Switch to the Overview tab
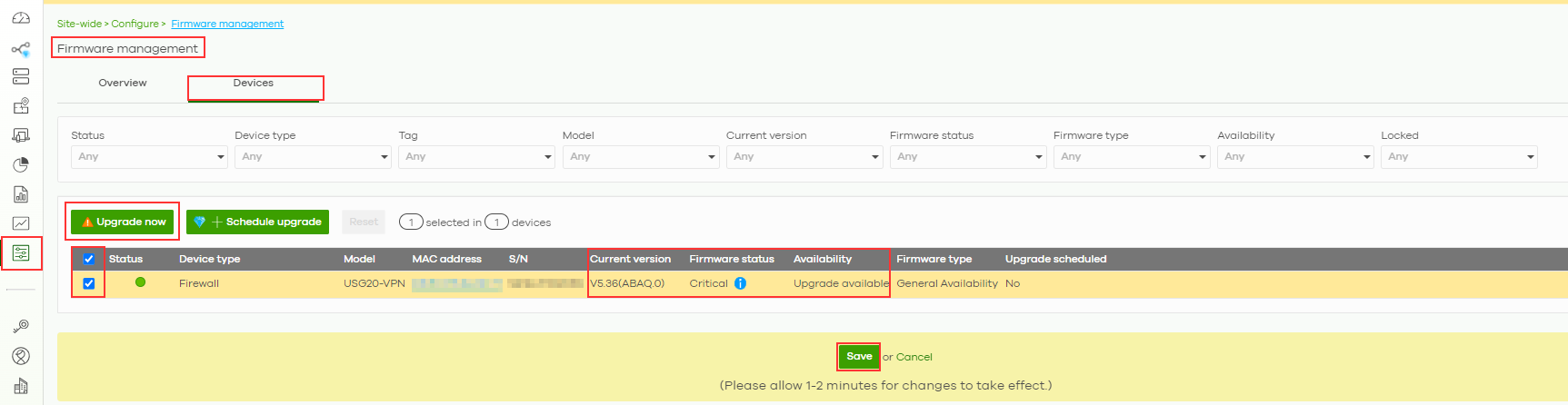1568x405 pixels. pyautogui.click(x=123, y=83)
